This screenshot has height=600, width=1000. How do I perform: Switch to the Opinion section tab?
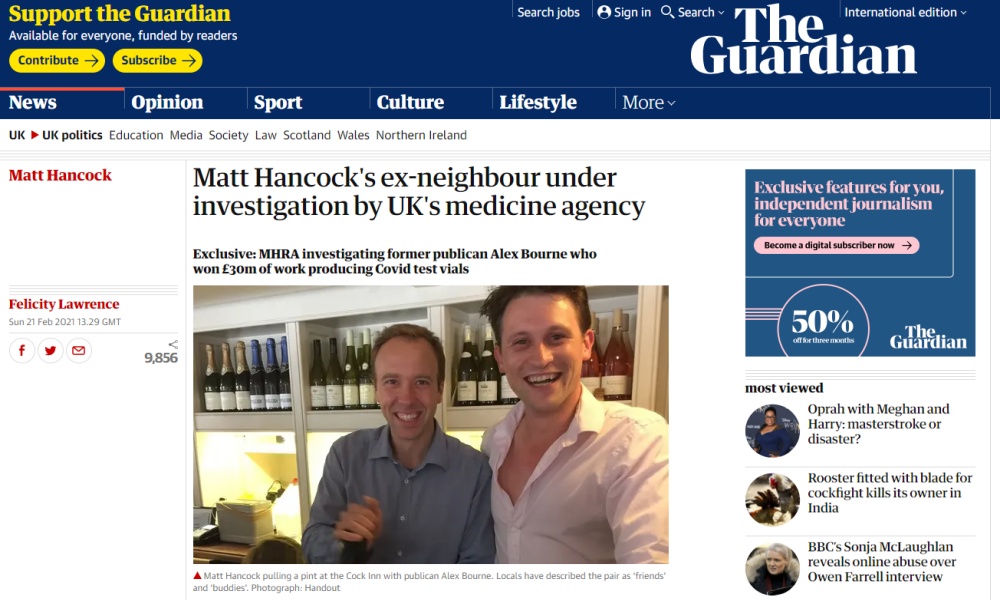pos(167,103)
